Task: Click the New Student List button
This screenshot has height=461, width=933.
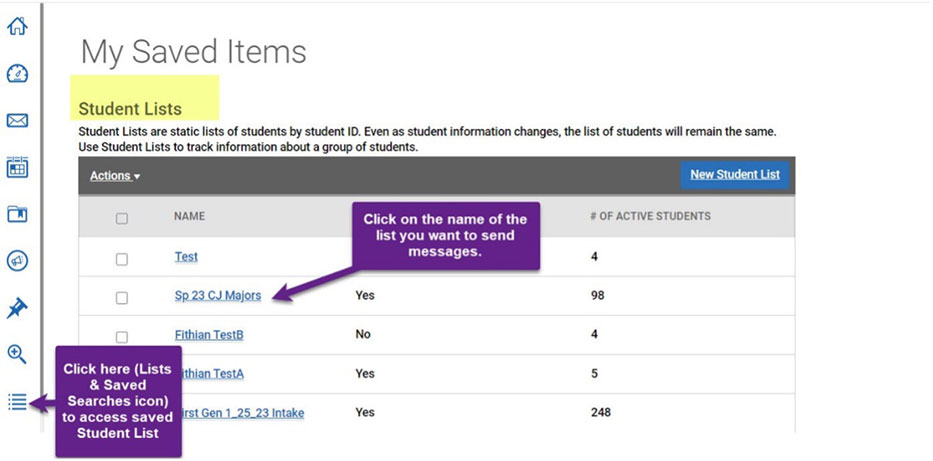Action: pyautogui.click(x=734, y=175)
